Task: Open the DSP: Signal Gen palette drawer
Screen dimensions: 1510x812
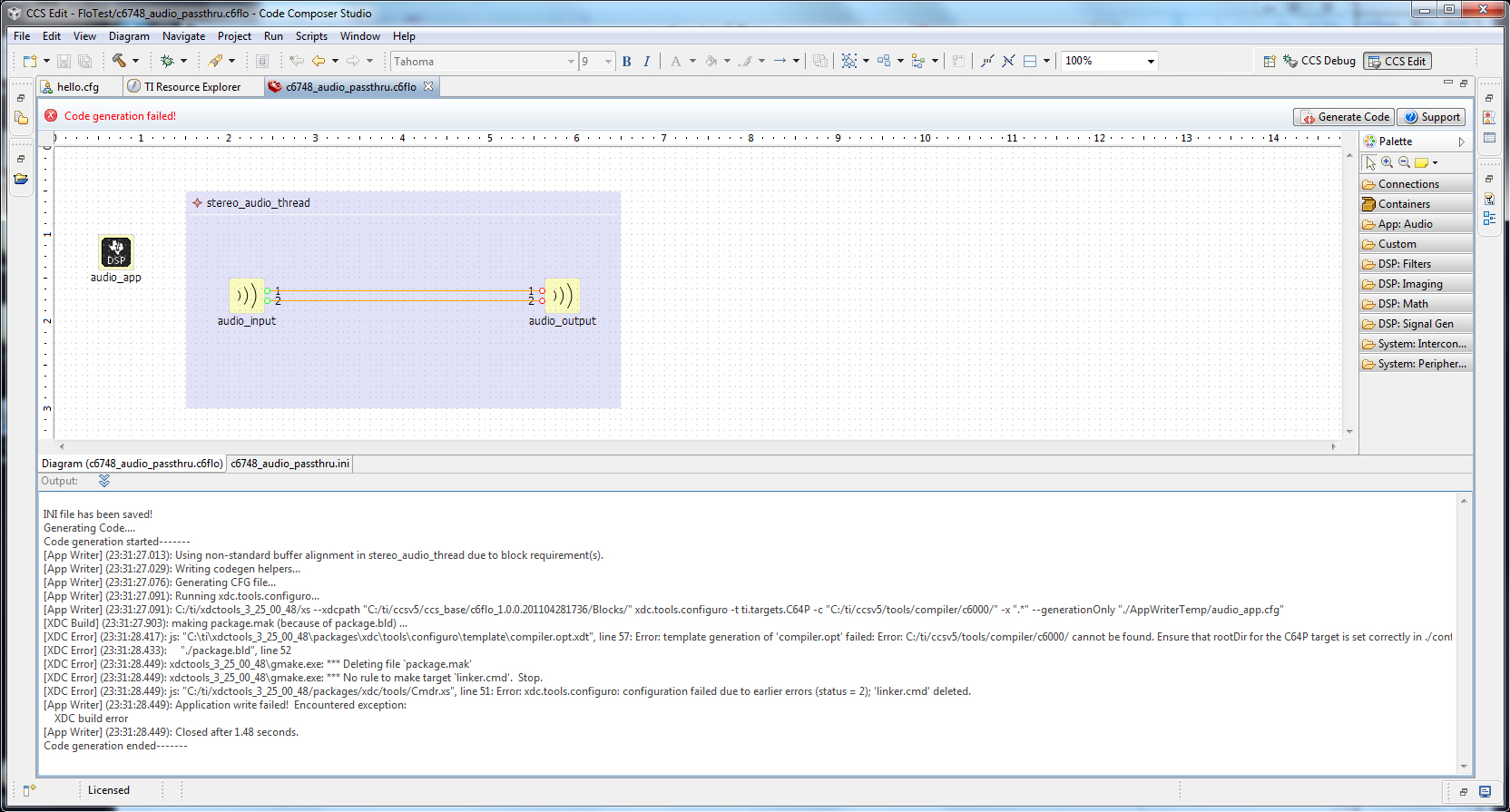Action: coord(1416,324)
